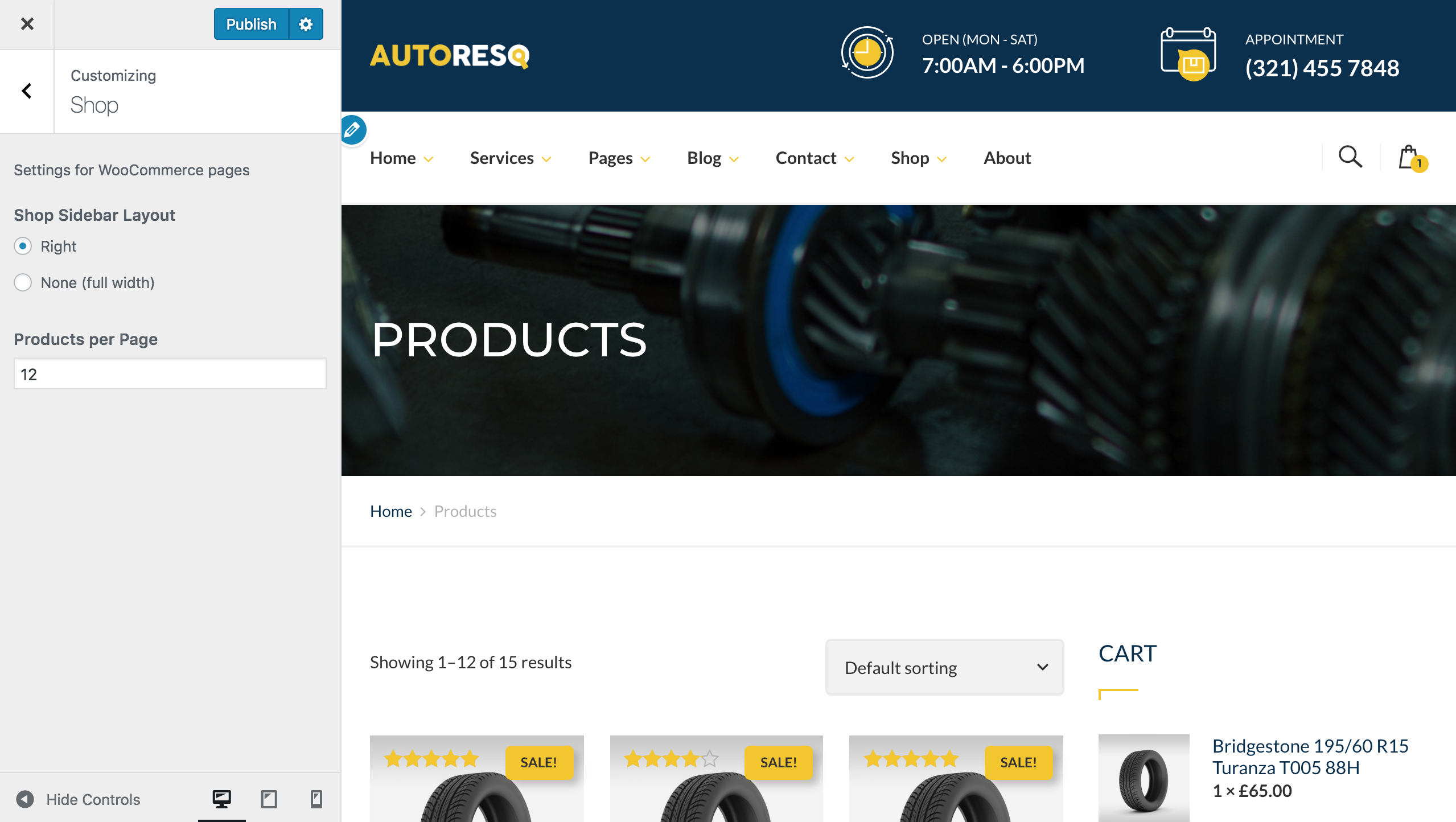Go back from the Shop section

[x=27, y=91]
